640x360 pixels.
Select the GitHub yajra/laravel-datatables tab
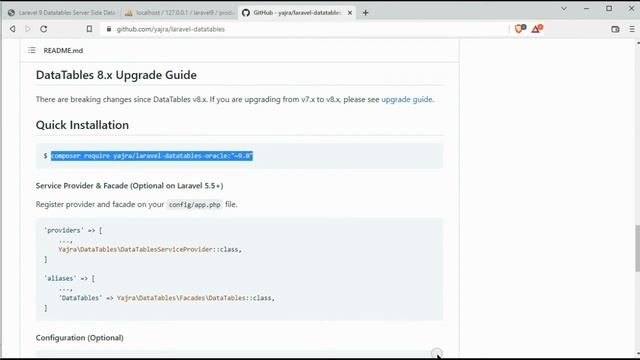[297, 13]
